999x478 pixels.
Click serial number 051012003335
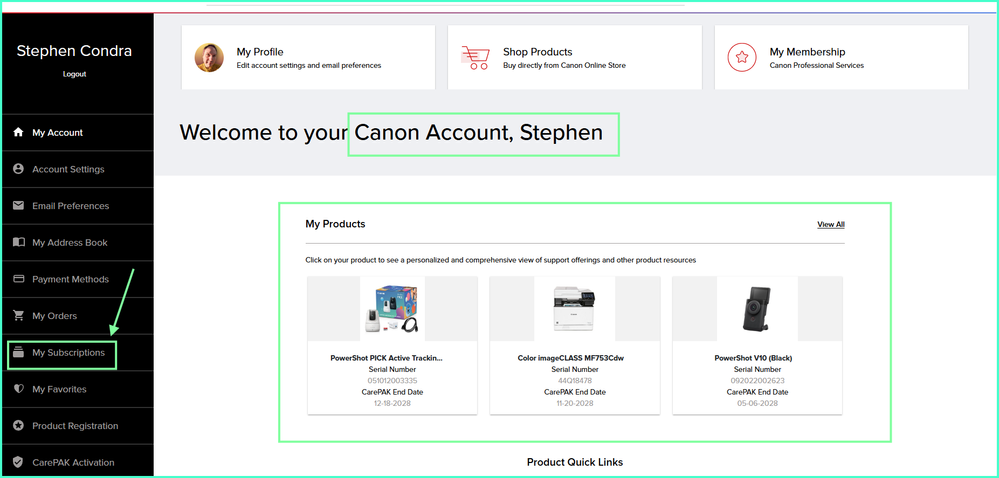[393, 381]
